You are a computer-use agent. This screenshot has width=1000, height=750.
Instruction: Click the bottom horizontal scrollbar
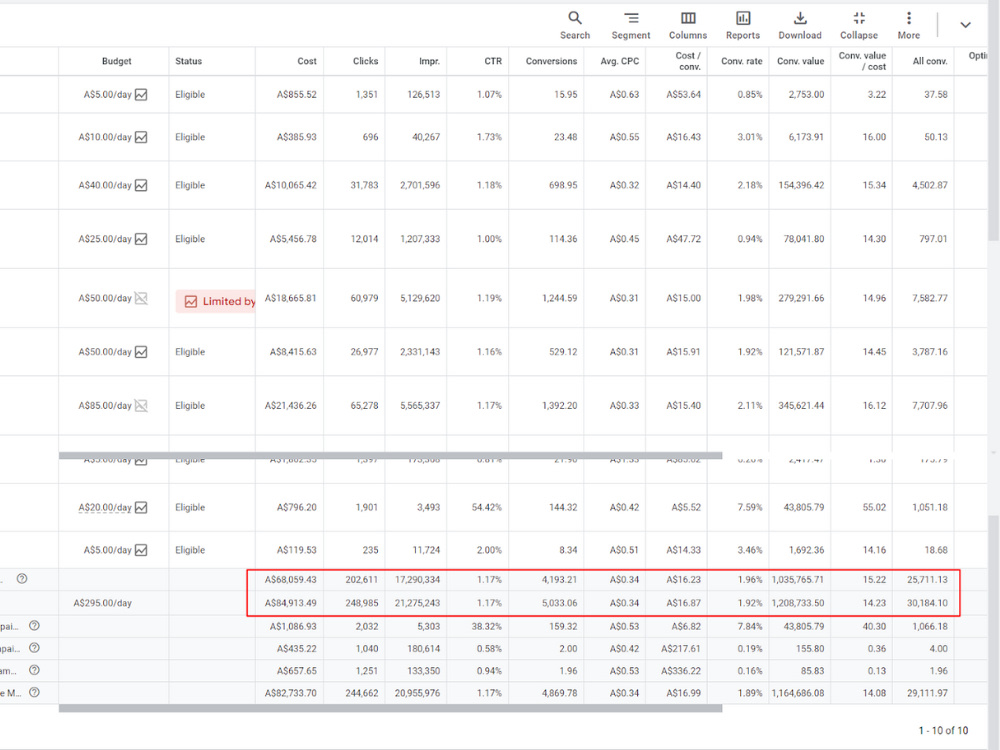390,708
